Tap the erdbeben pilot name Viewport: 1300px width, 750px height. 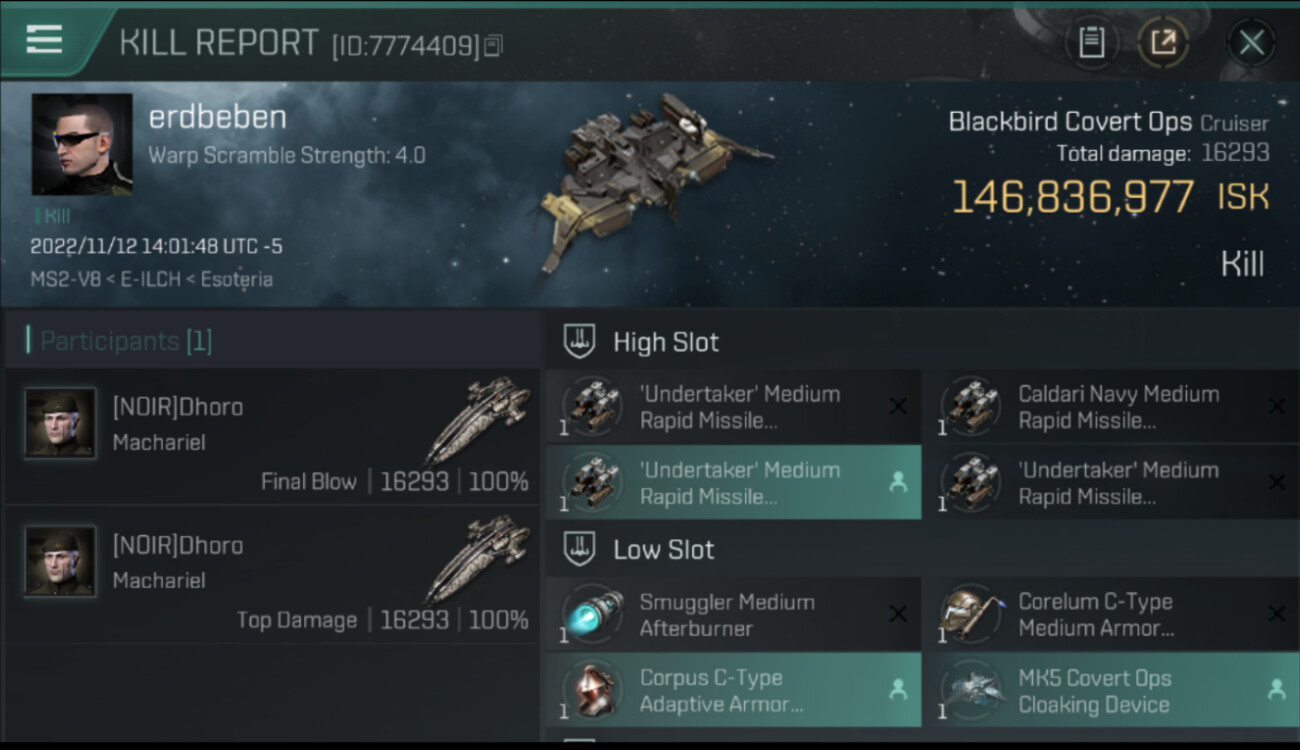click(x=217, y=117)
